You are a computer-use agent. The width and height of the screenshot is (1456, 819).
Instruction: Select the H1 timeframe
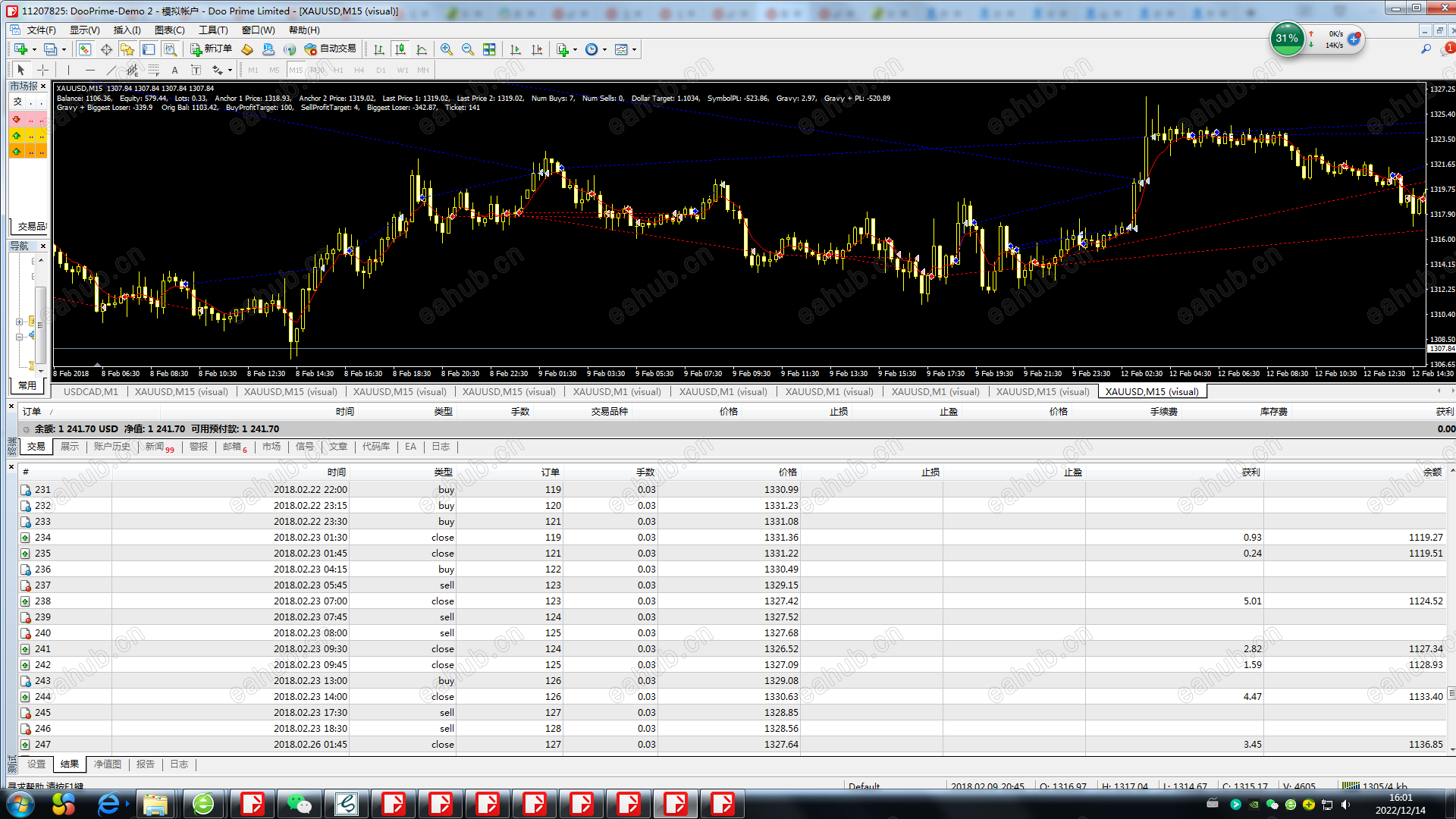tap(338, 70)
